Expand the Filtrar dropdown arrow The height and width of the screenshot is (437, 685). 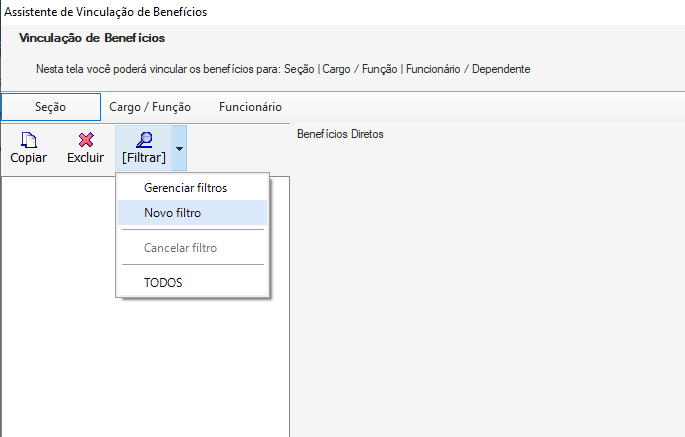(x=179, y=148)
